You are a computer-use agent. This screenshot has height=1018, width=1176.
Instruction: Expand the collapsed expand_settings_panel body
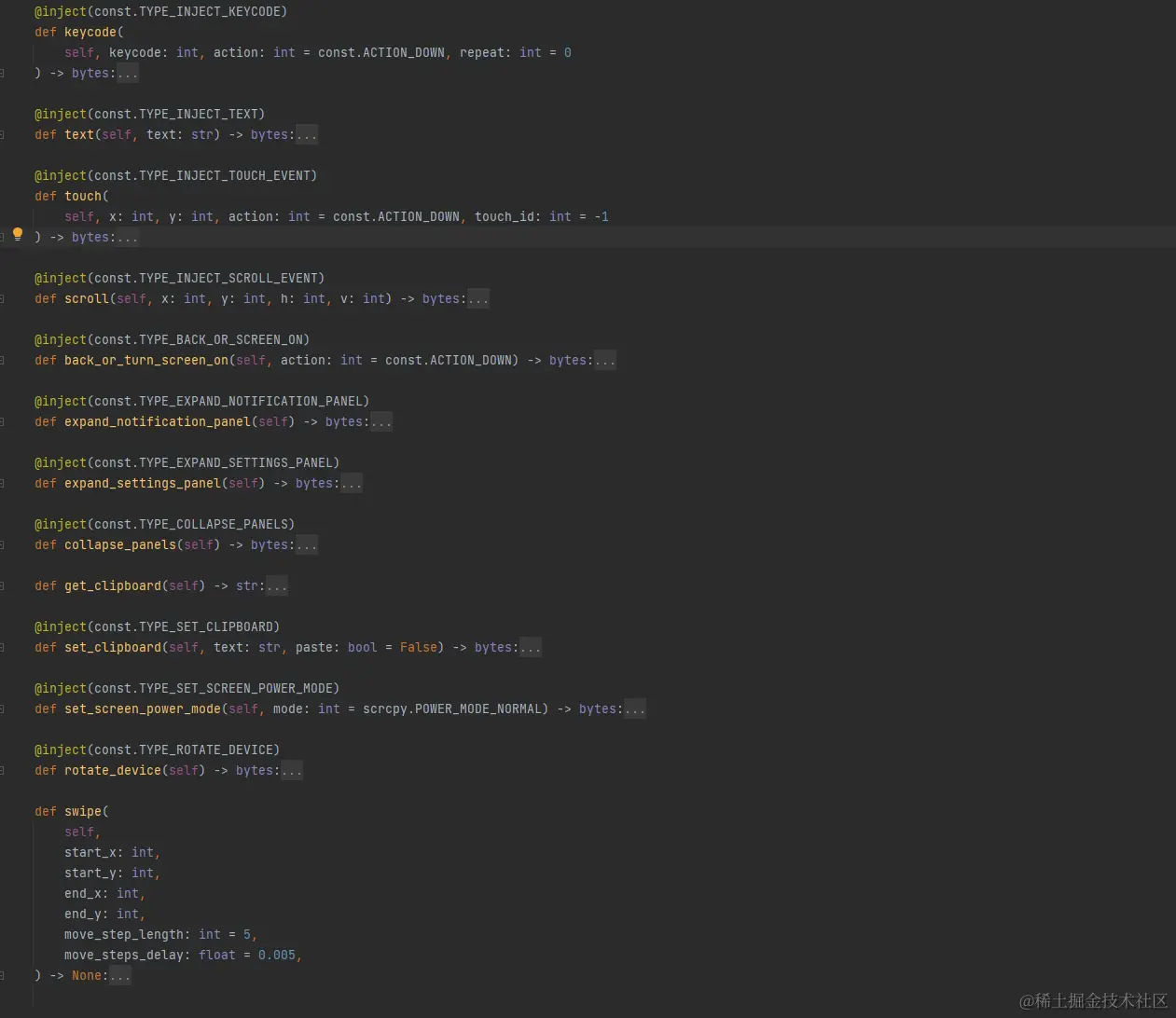tap(351, 483)
